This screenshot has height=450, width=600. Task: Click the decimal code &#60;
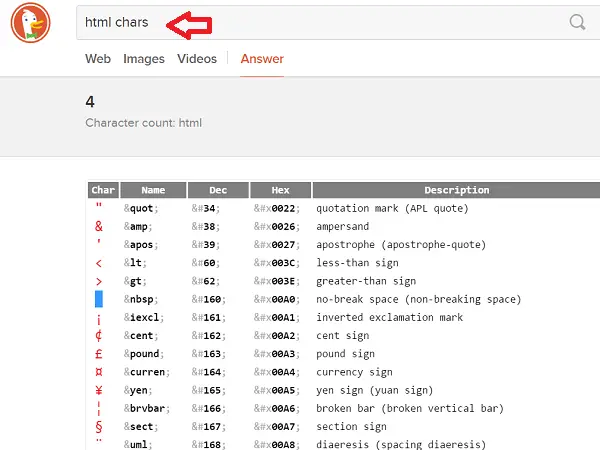[206, 263]
